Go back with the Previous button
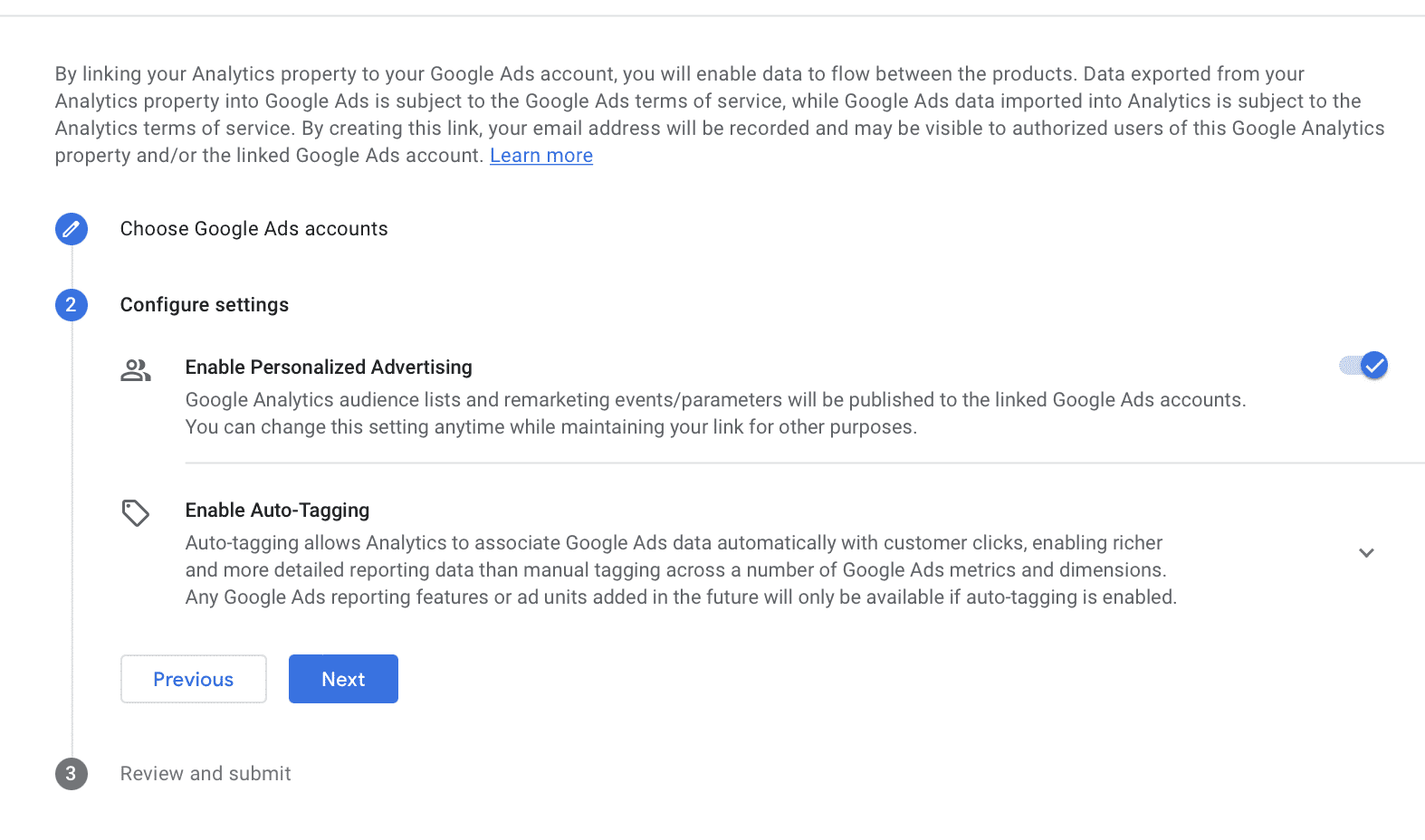This screenshot has width=1425, height=840. [x=194, y=679]
